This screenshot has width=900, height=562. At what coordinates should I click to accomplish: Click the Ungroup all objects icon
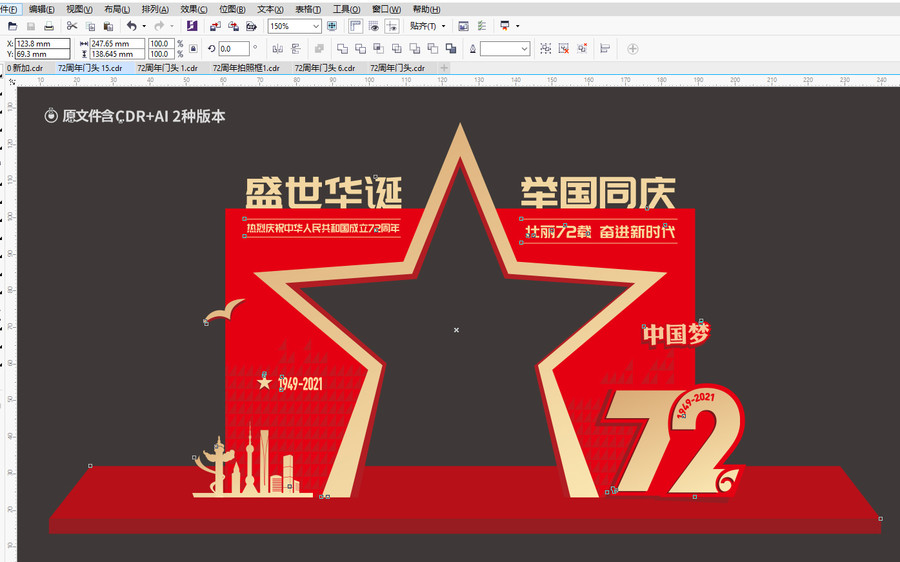click(582, 49)
